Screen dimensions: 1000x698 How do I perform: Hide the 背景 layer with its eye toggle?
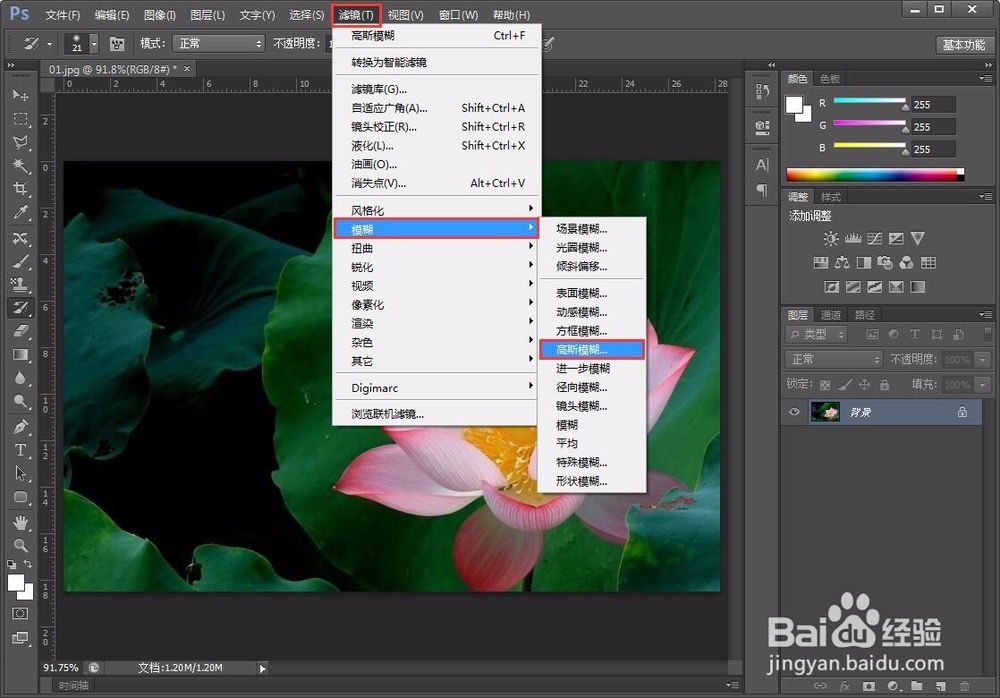click(x=794, y=411)
